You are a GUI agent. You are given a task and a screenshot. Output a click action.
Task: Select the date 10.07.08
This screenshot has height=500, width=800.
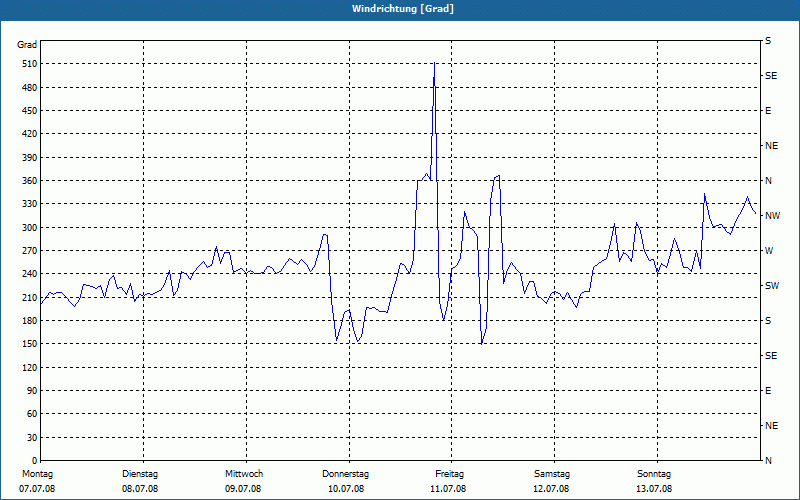click(346, 489)
